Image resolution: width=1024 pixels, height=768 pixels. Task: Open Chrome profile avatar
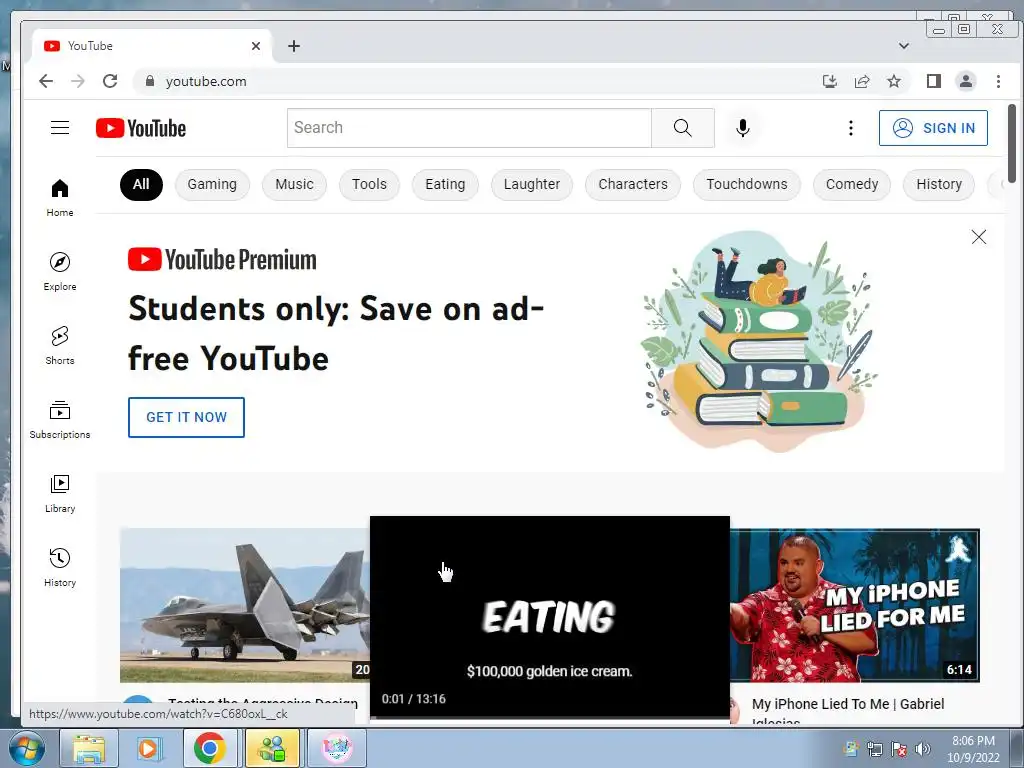pos(966,81)
